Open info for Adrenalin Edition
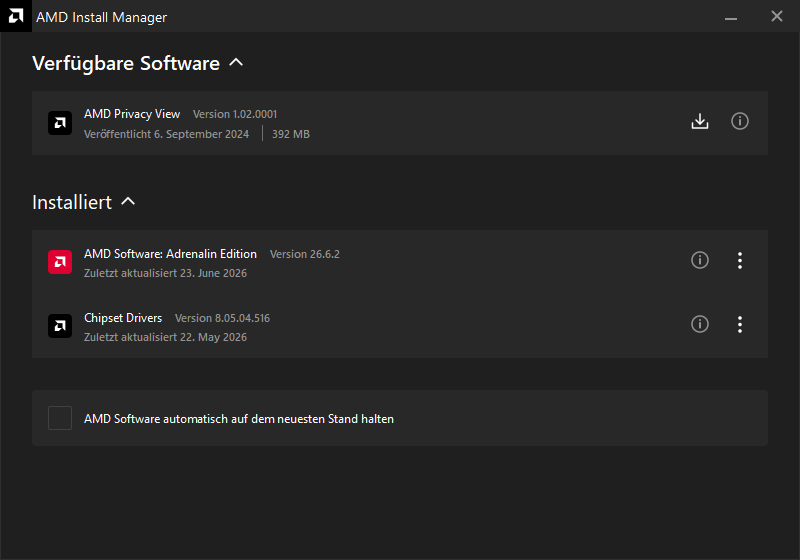800x560 pixels. point(699,260)
